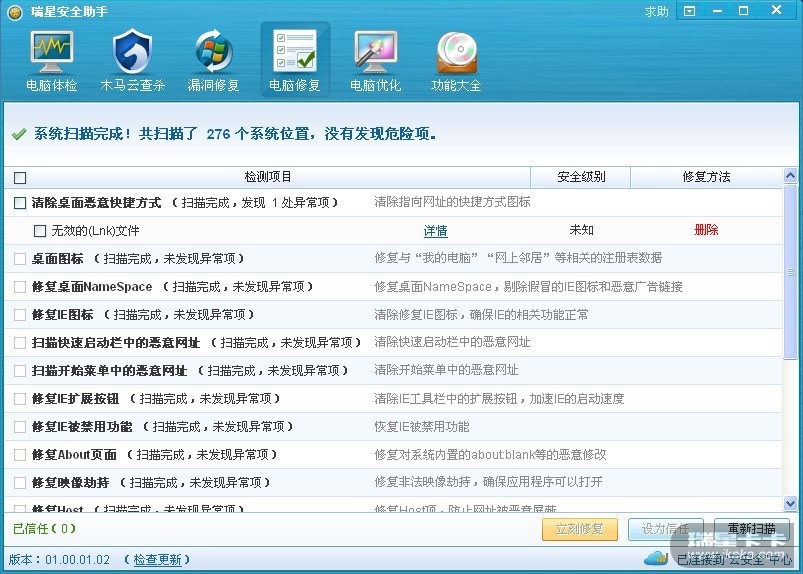Check the 修复IE扩展按钮 checkbox
The width and height of the screenshot is (803, 574).
[20, 398]
